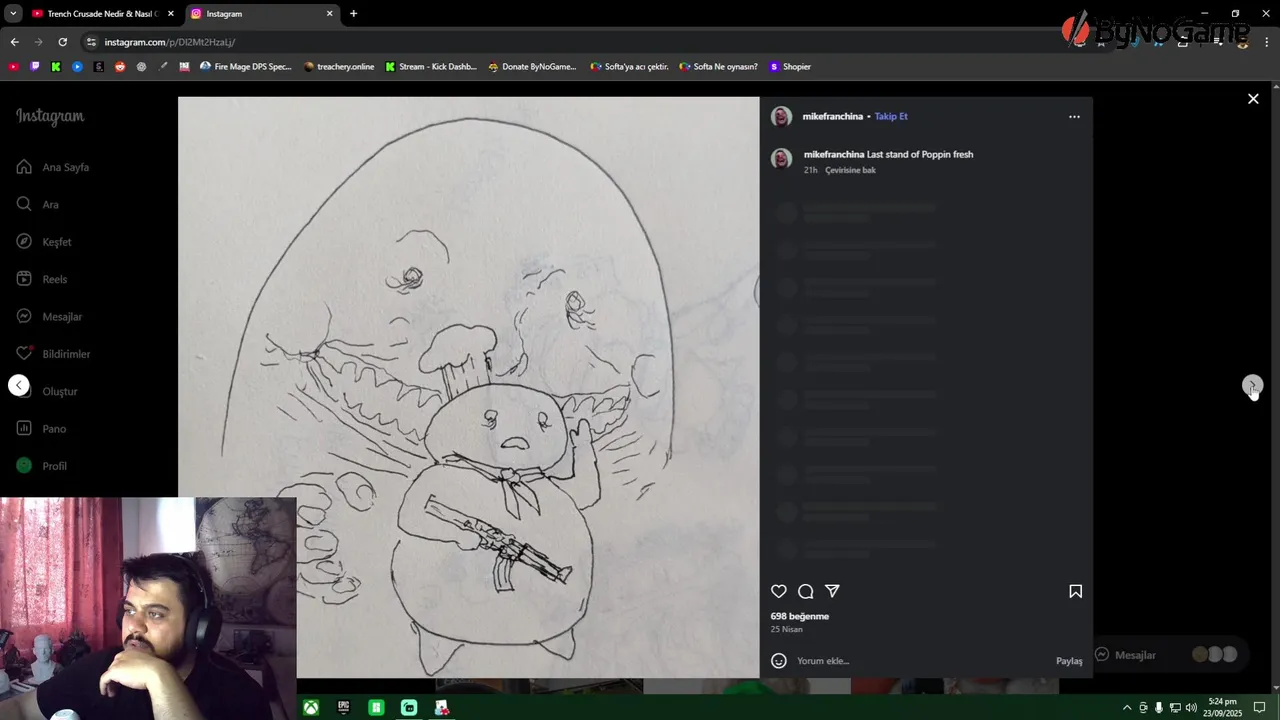Viewport: 1280px width, 720px height.
Task: Open Xbox app on taskbar
Action: coord(312,708)
